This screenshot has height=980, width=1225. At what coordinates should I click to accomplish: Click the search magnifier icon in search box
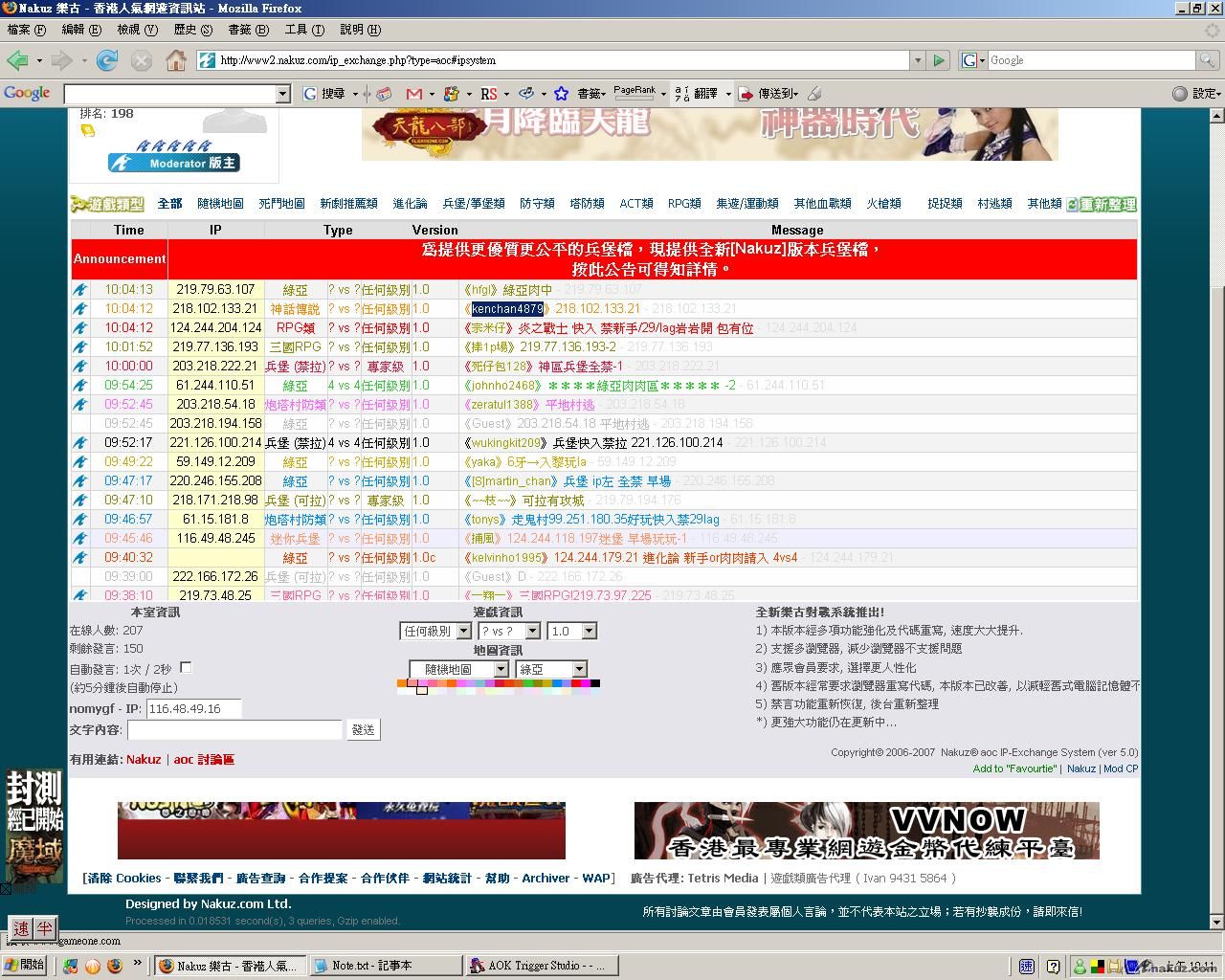(1208, 60)
